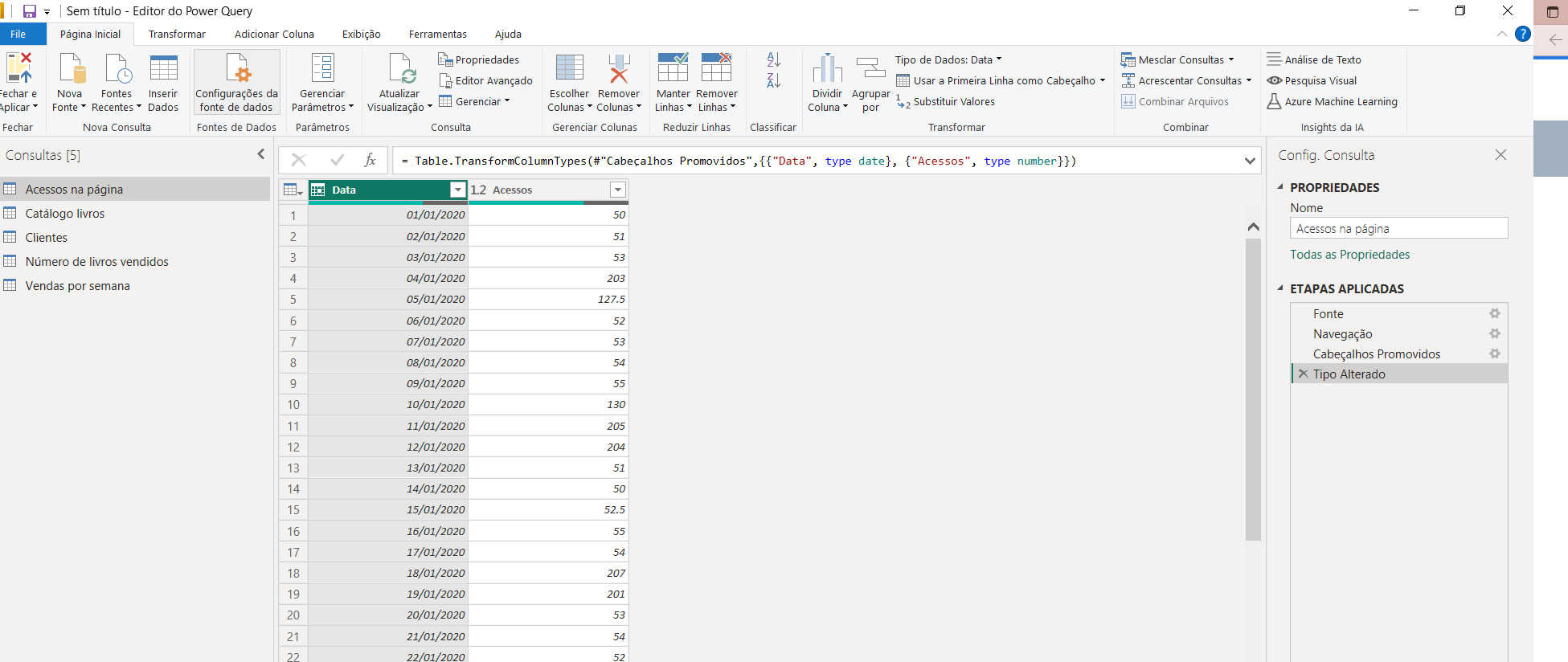Select the Navegação applied step
1568x662 pixels.
[x=1399, y=333]
